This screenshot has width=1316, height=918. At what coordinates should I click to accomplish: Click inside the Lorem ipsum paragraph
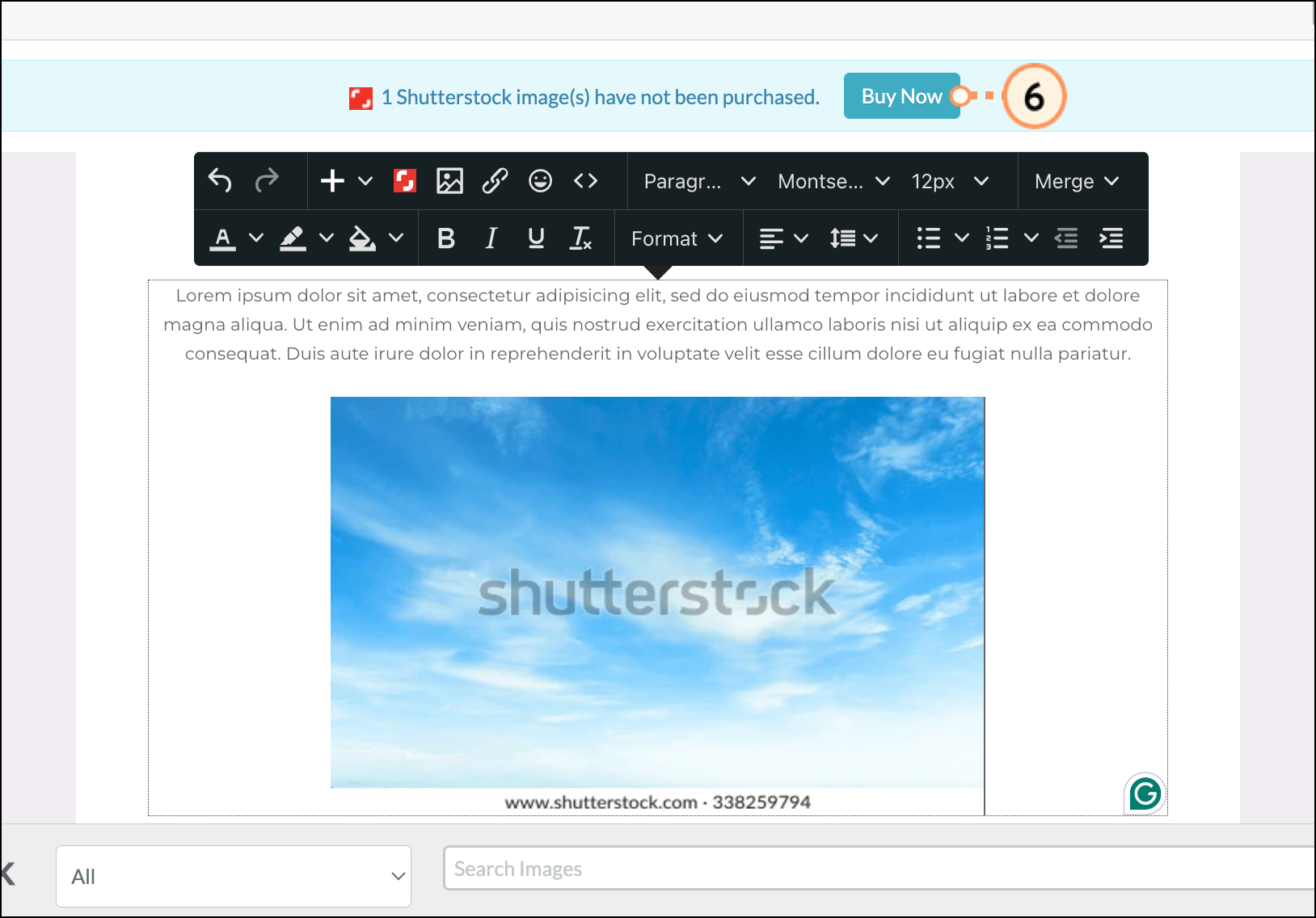[658, 324]
